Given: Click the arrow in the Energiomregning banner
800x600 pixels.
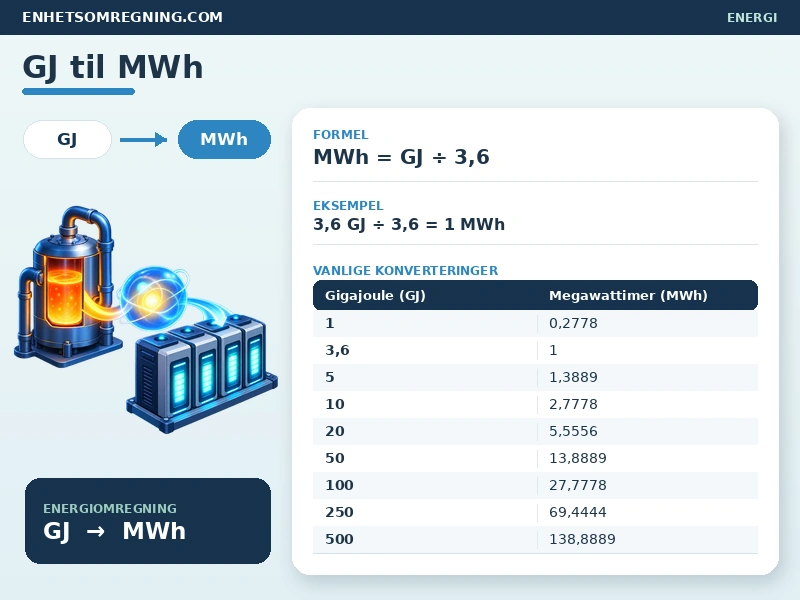Looking at the screenshot, I should pyautogui.click(x=95, y=532).
